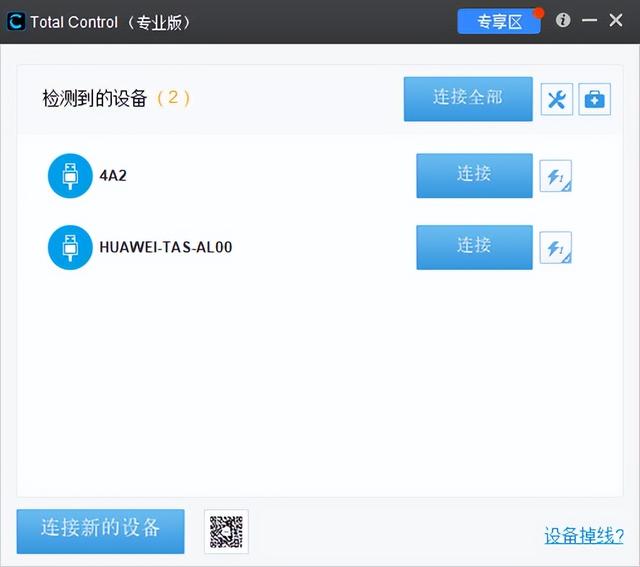
Task: Select the HUAWEI-TAS-AL00 device name
Action: (166, 247)
